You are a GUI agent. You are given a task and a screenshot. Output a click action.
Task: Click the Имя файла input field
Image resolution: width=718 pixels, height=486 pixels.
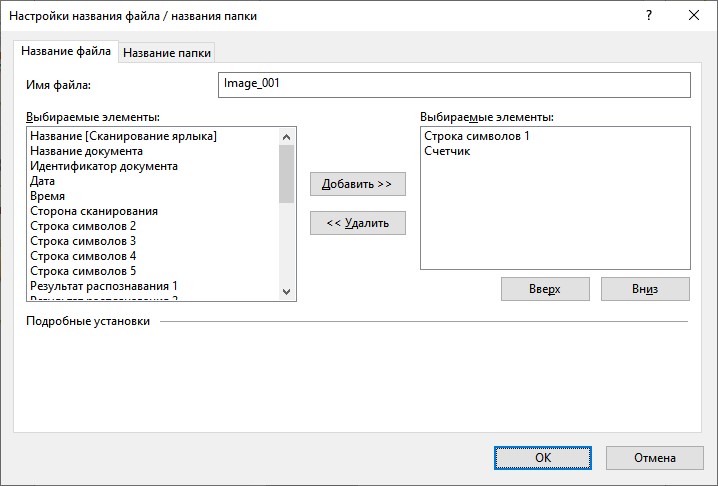[454, 85]
